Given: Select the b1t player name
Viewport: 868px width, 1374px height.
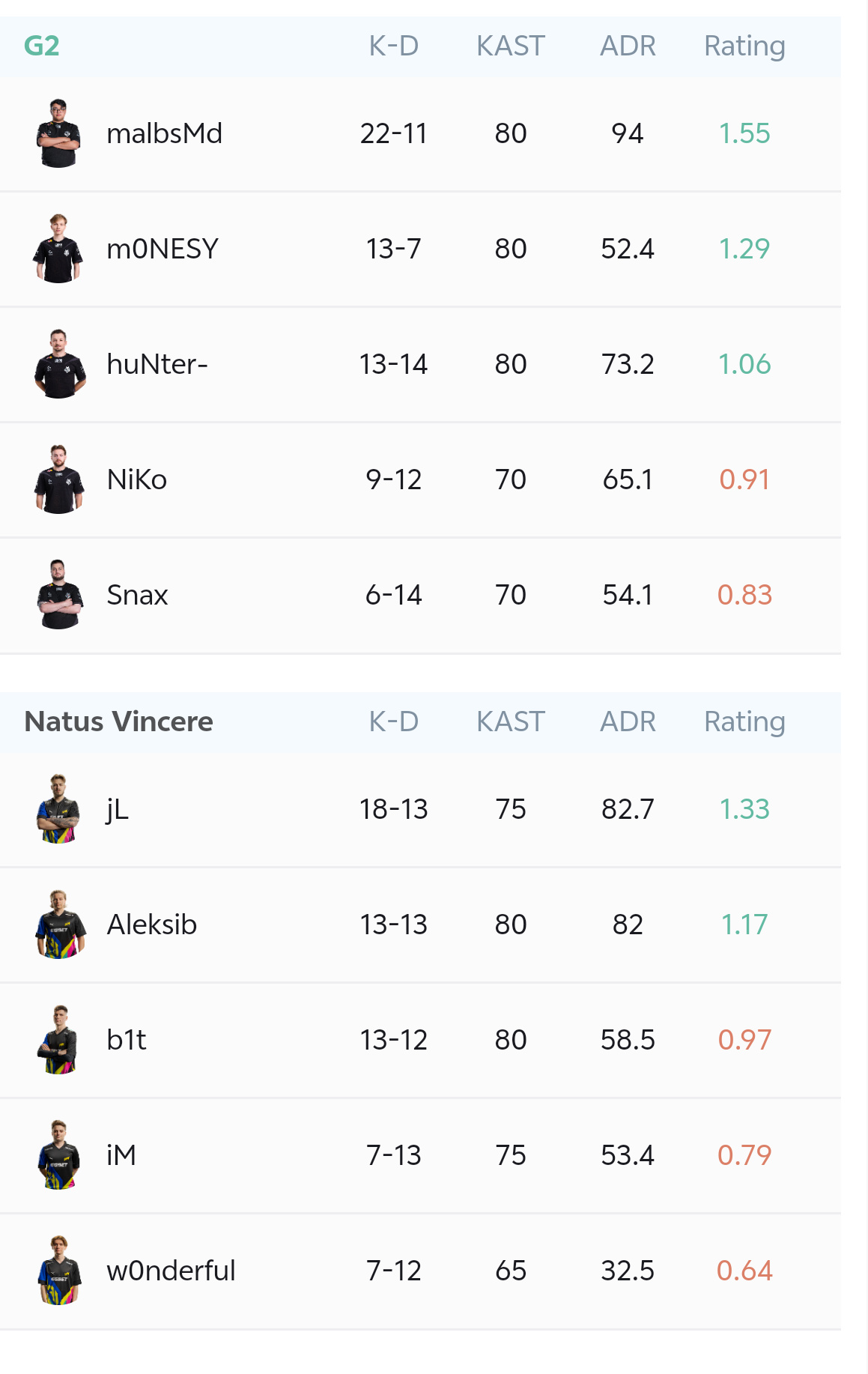Looking at the screenshot, I should (x=127, y=1040).
